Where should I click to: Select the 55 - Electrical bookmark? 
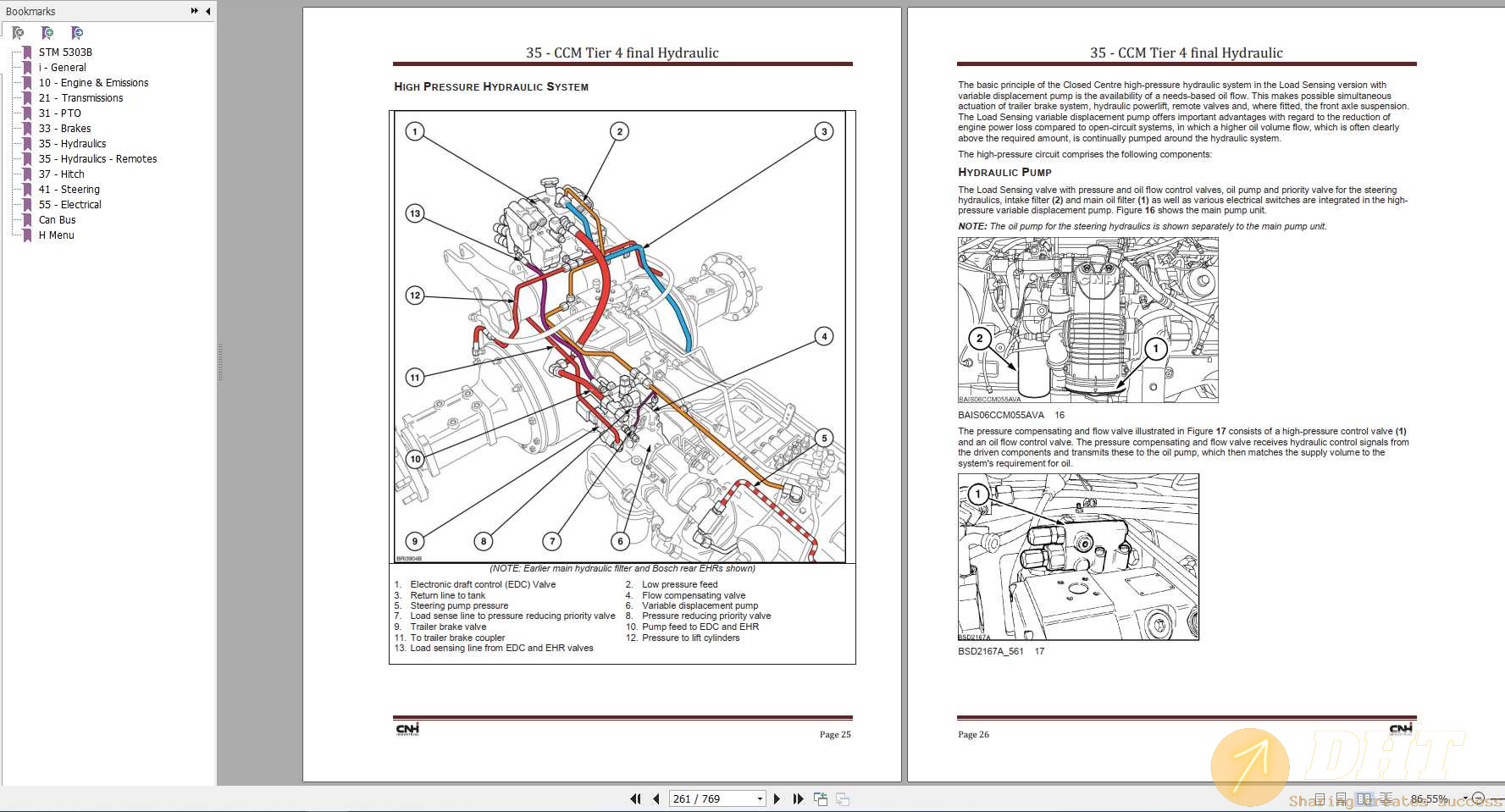69,204
